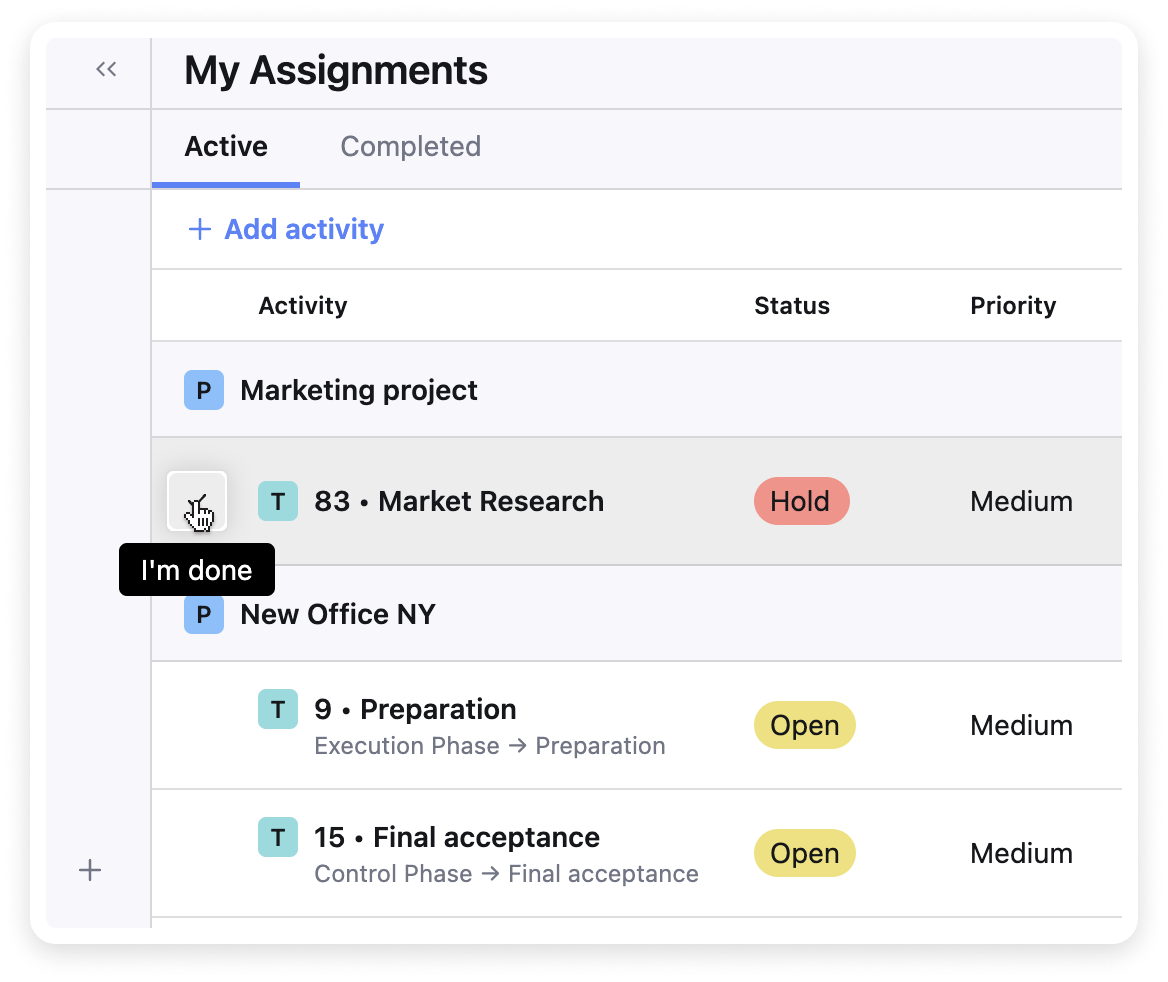Open the Hold status dropdown
Viewport: 1168px width, 982px height.
point(801,501)
